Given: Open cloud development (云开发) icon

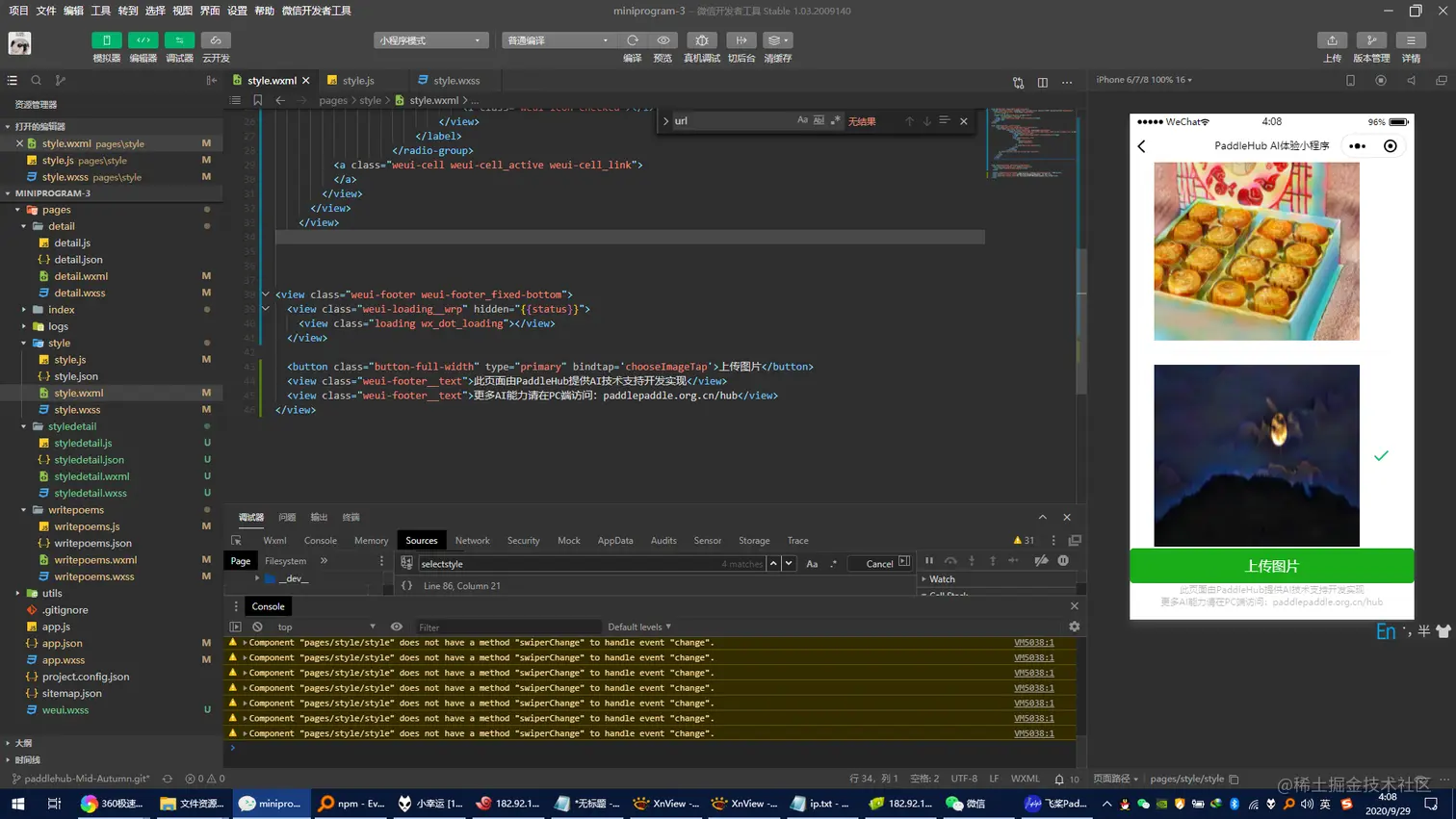Looking at the screenshot, I should [216, 40].
